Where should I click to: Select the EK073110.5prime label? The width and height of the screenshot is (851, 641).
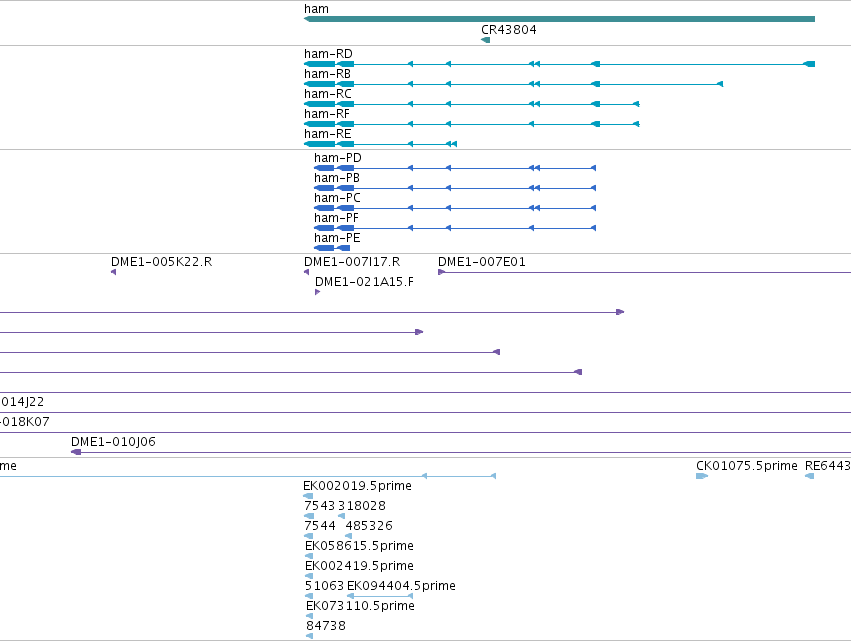coord(360,607)
